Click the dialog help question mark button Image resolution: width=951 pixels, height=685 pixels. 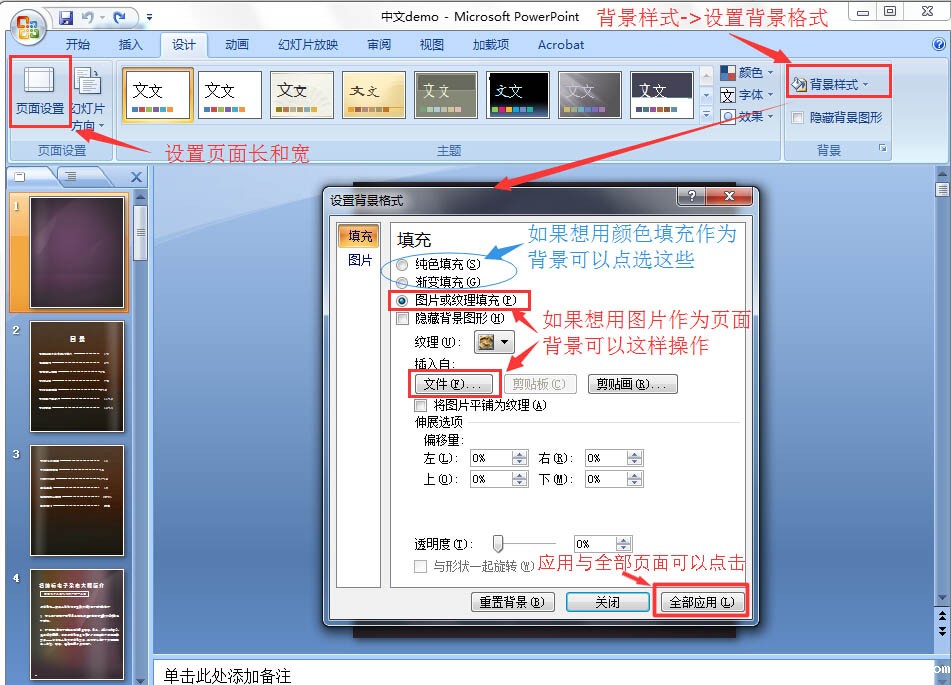coord(689,197)
